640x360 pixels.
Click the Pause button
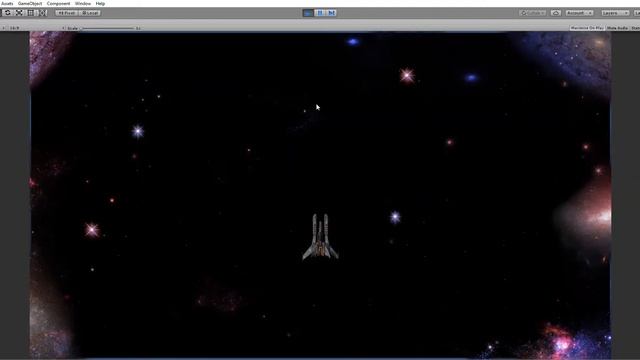pos(320,13)
